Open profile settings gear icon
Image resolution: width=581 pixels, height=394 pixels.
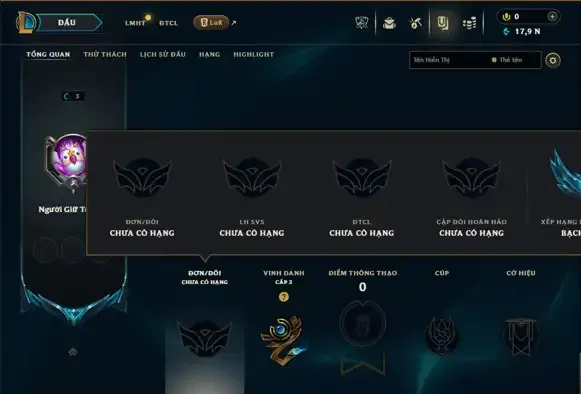point(553,60)
